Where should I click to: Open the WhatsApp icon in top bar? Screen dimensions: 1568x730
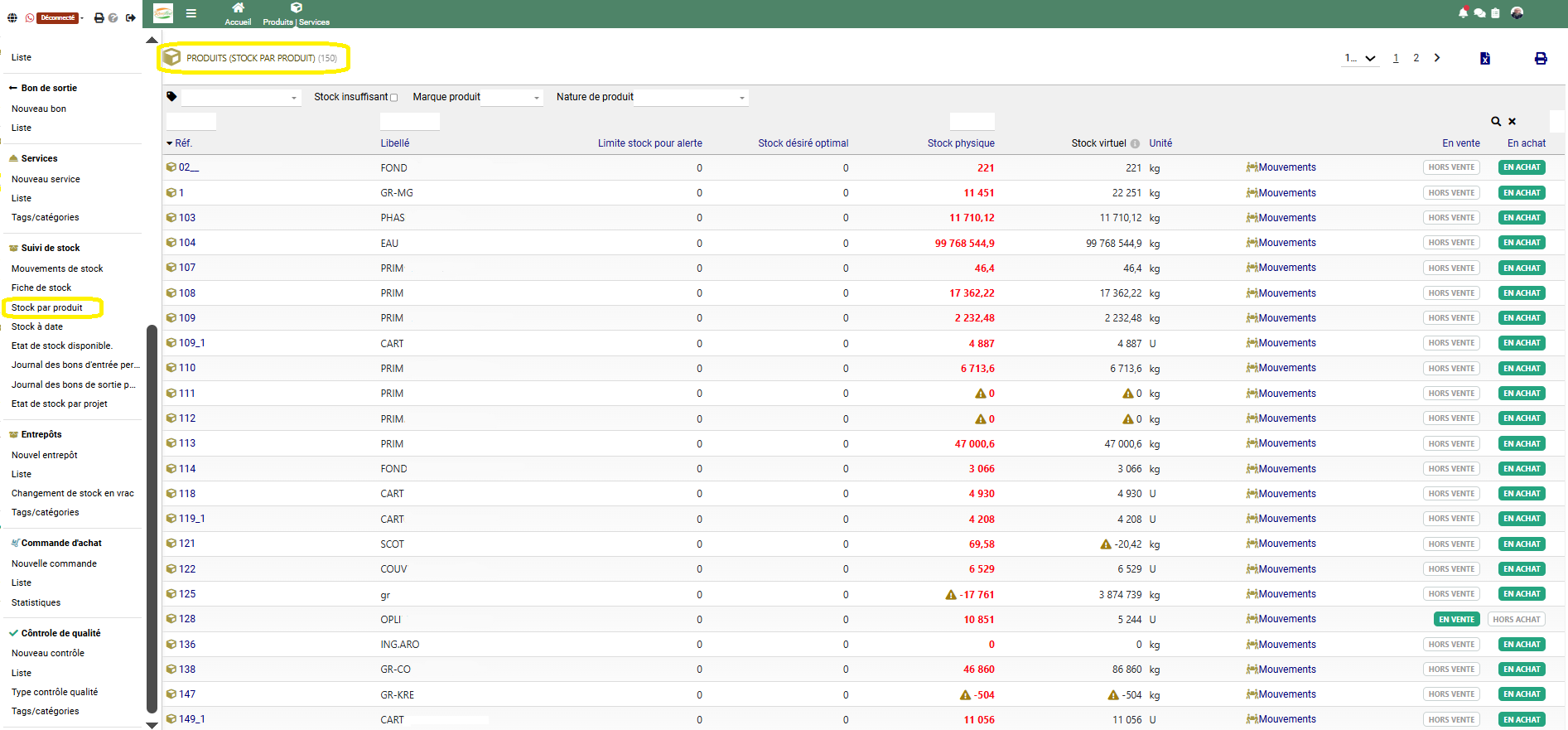[x=30, y=17]
